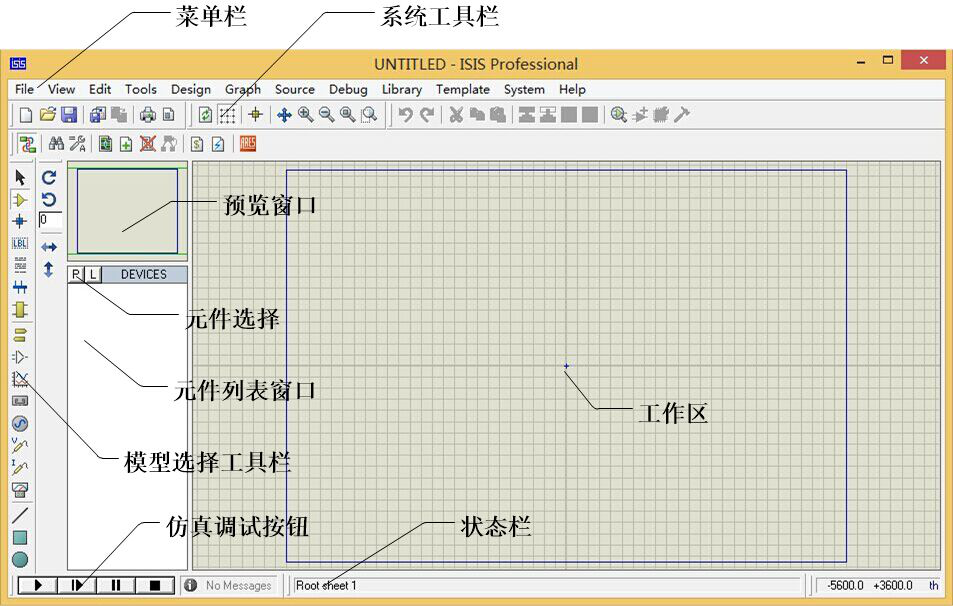Toggle the grid display
This screenshot has width=953, height=606.
click(227, 114)
